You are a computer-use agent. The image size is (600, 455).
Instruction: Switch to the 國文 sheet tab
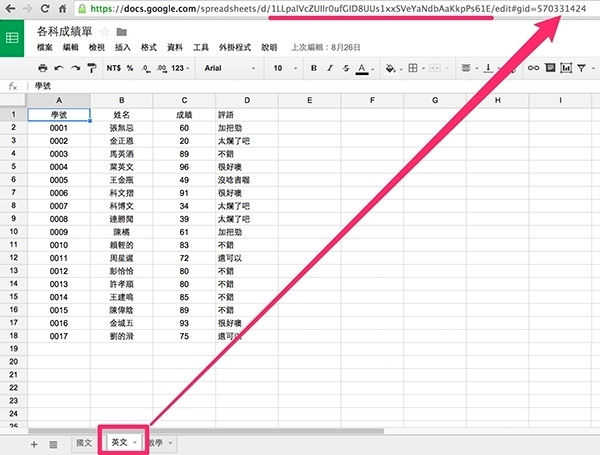[x=84, y=443]
